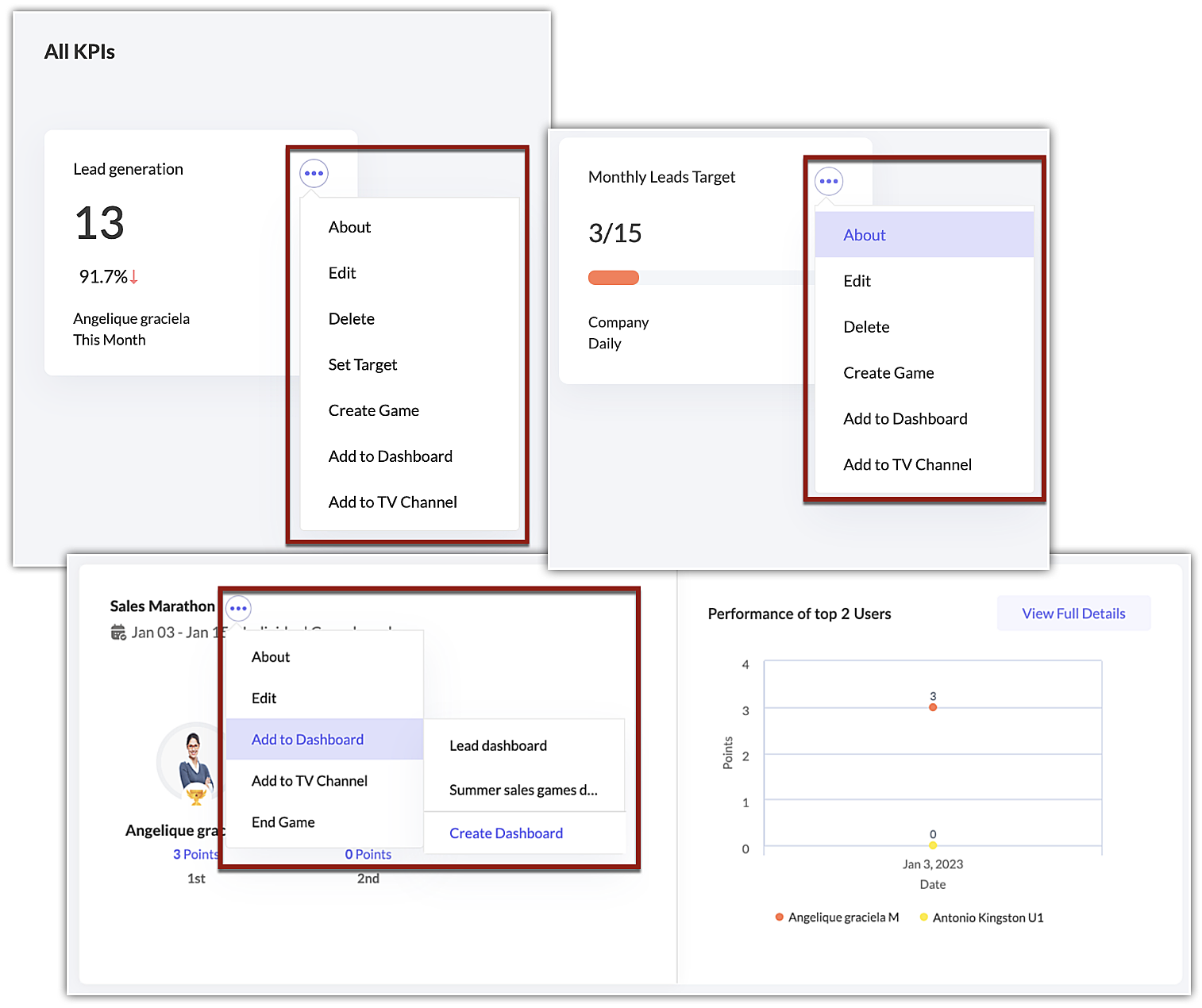Click the red down arrow next to 91.7%
Screen dimensions: 1202x1008
(134, 277)
